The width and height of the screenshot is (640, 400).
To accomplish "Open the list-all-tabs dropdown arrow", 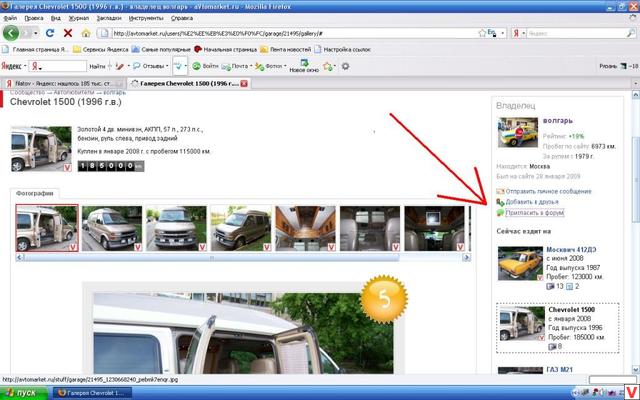I will tap(636, 83).
